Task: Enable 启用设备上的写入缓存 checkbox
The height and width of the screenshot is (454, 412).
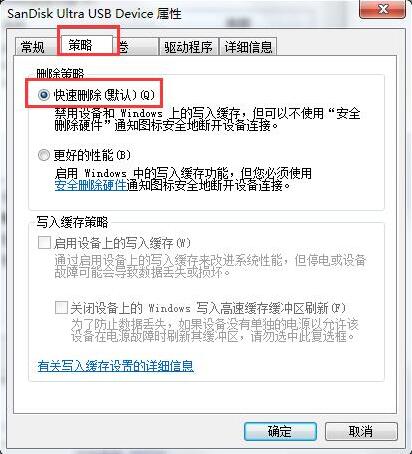Action: (x=44, y=243)
